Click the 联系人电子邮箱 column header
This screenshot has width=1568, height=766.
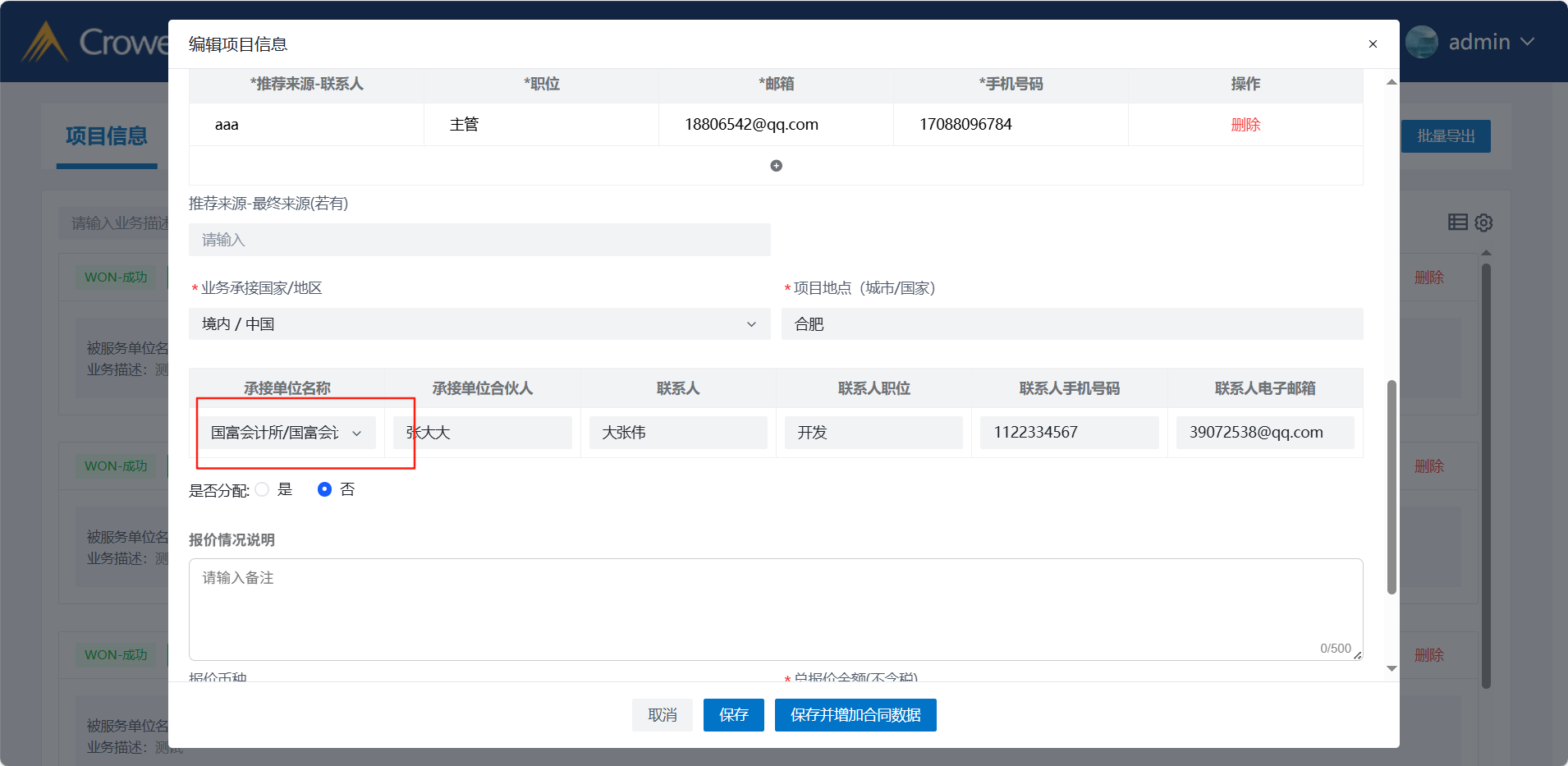[x=1265, y=388]
